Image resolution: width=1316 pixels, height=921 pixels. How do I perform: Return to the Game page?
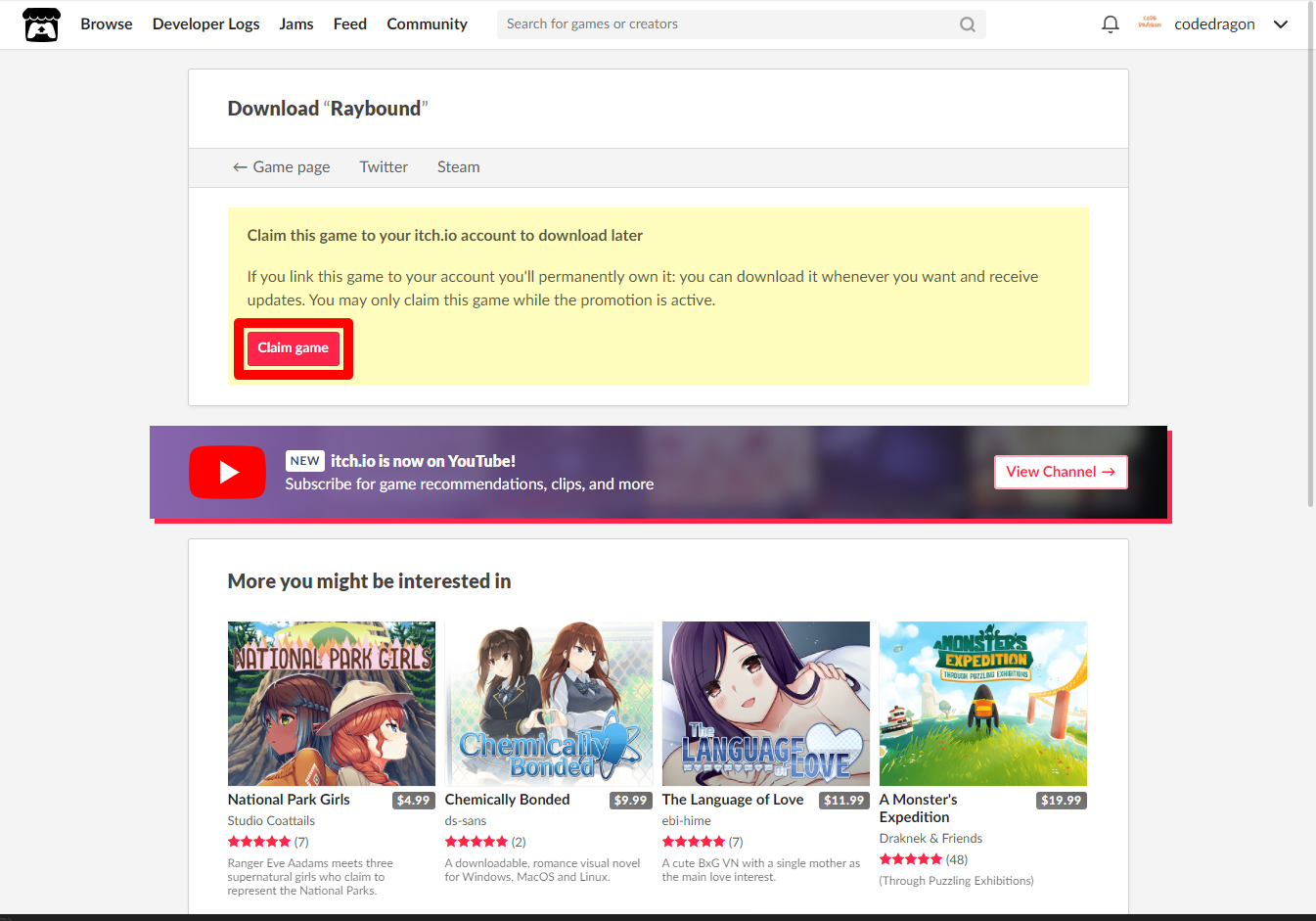coord(282,167)
